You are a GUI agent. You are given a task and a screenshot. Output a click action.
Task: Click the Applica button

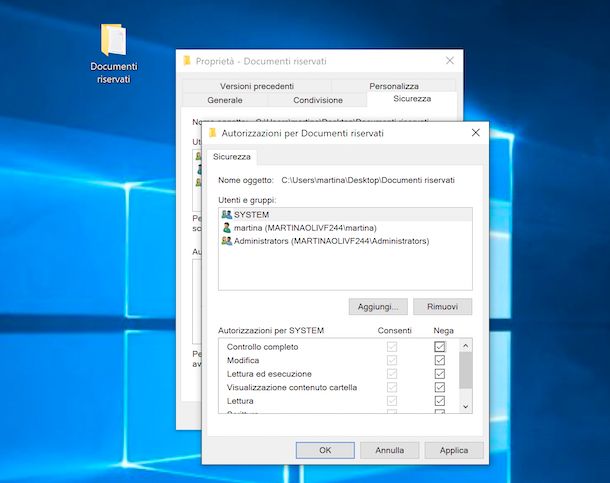[x=454, y=450]
